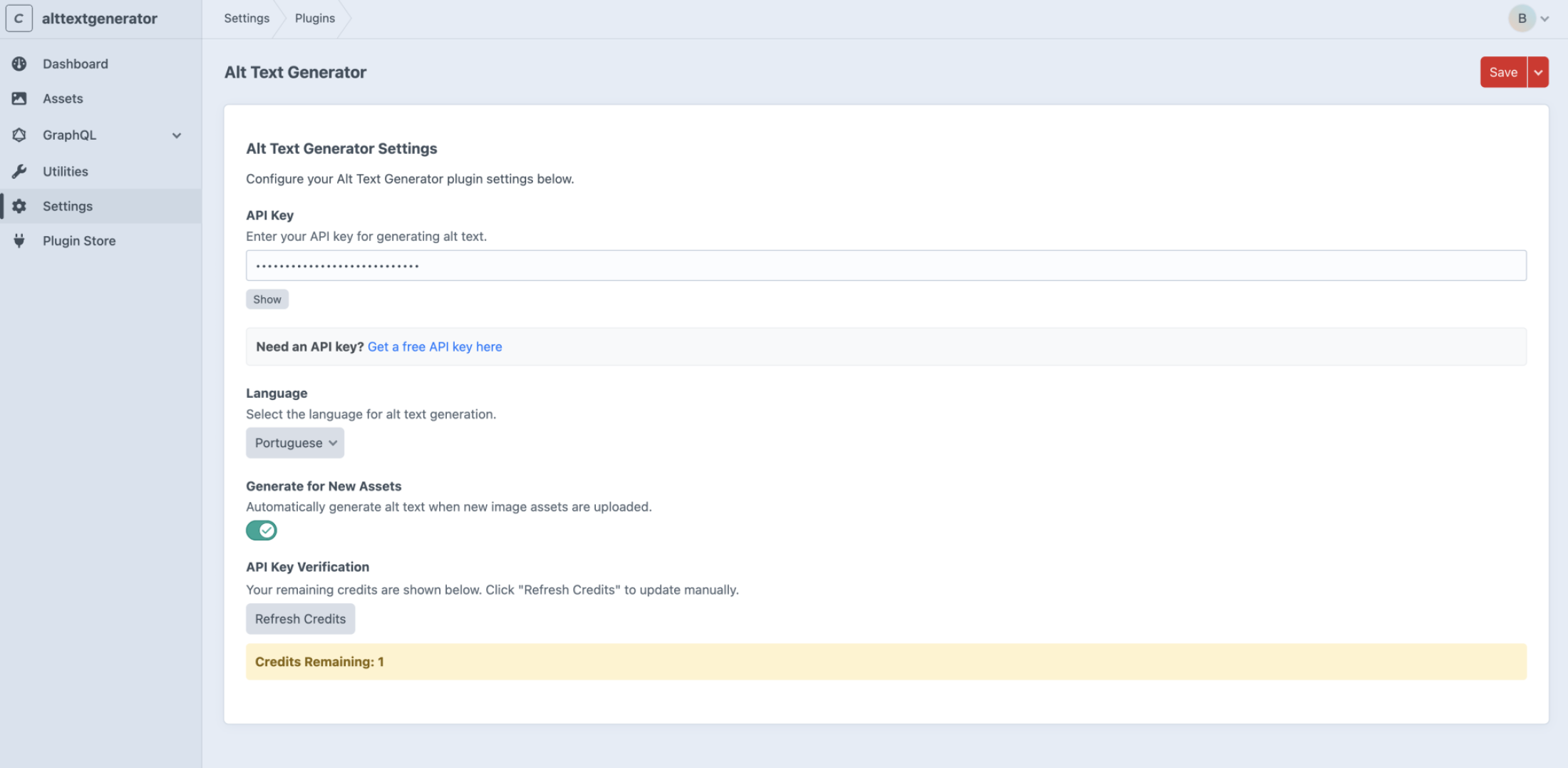Expand the GraphQL submenu chevron
The width and height of the screenshot is (1568, 768).
(x=177, y=135)
